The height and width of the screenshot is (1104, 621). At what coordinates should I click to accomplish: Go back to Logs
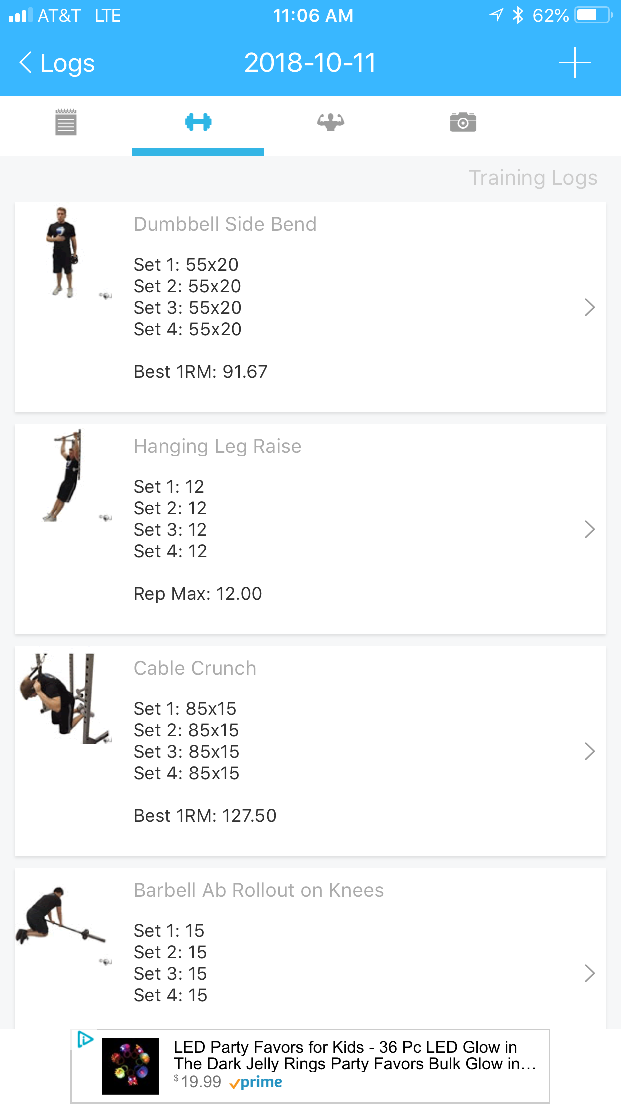pos(57,63)
